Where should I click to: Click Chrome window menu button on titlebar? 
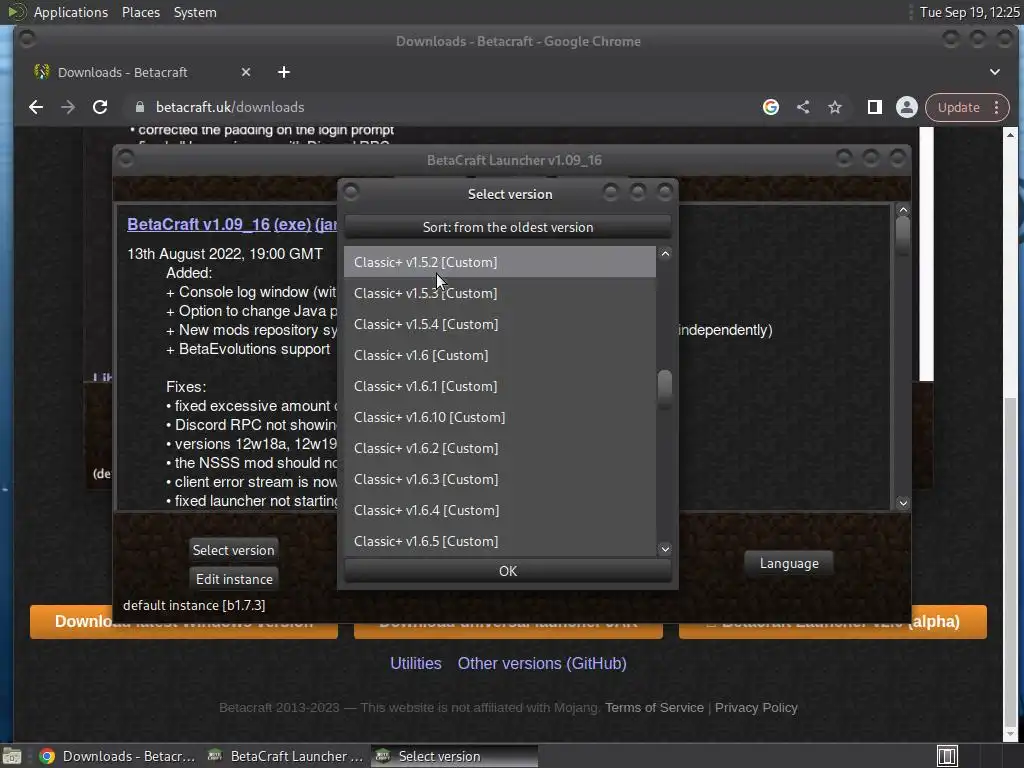click(27, 40)
